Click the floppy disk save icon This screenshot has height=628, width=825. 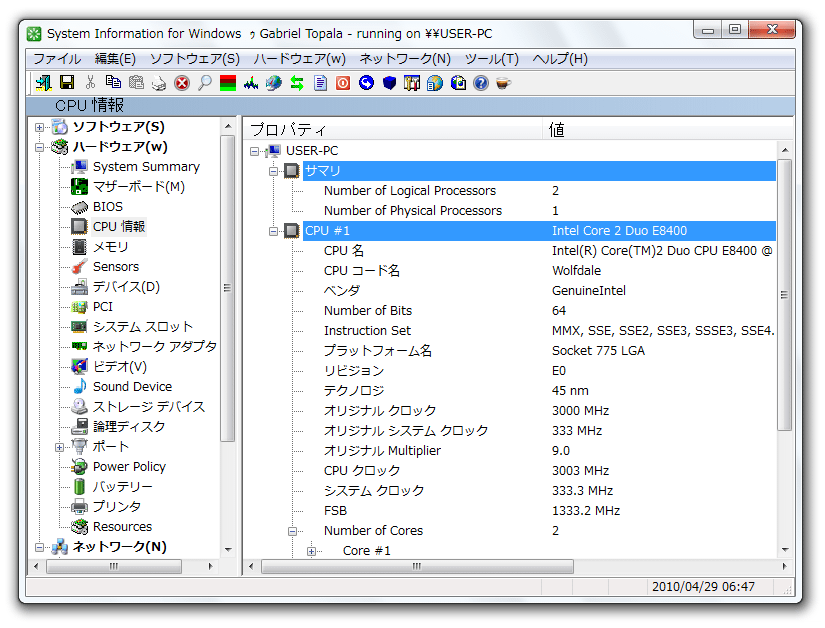click(67, 83)
